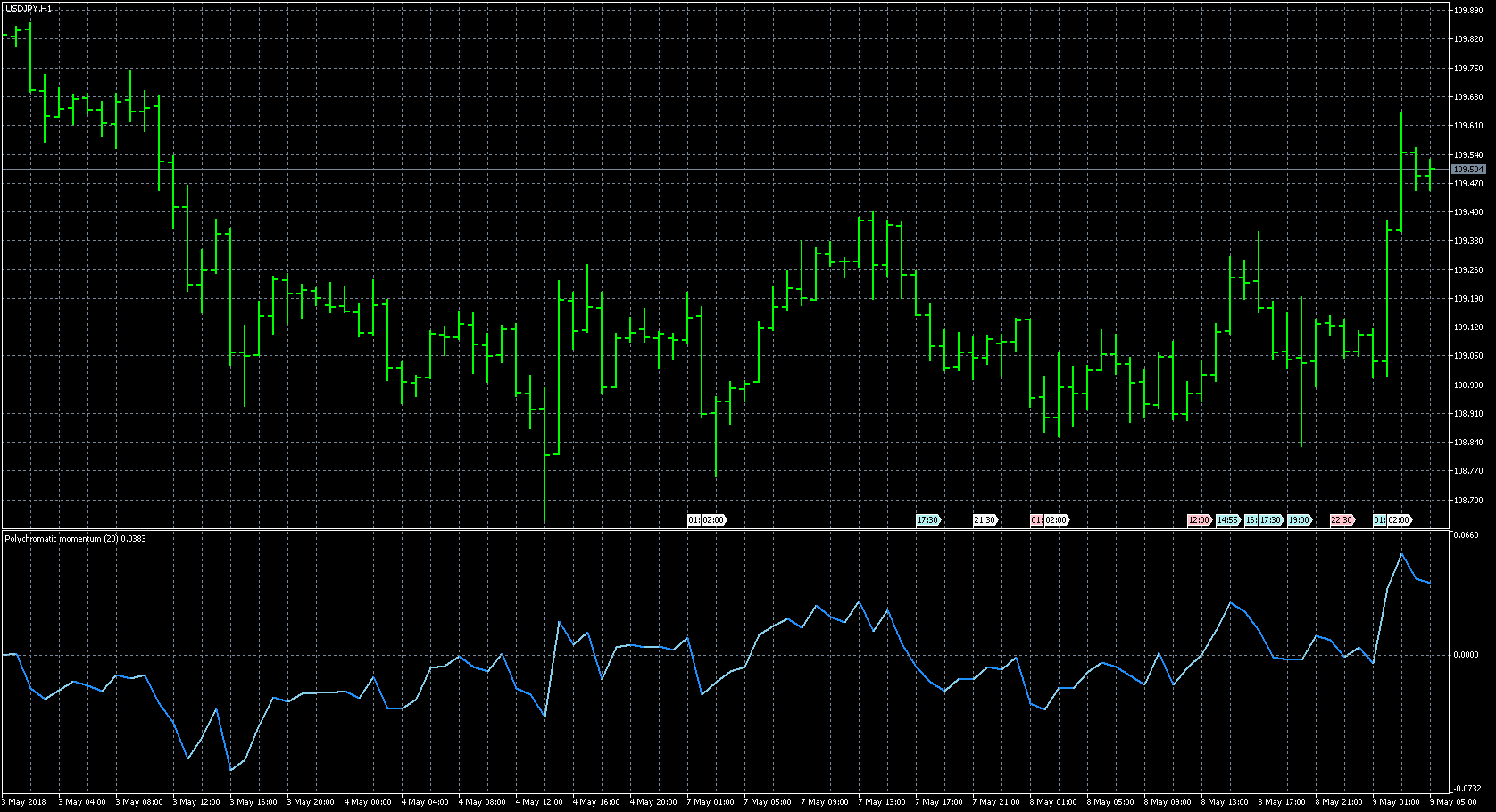Click the 8 May 13:00 time label

(x=1225, y=802)
